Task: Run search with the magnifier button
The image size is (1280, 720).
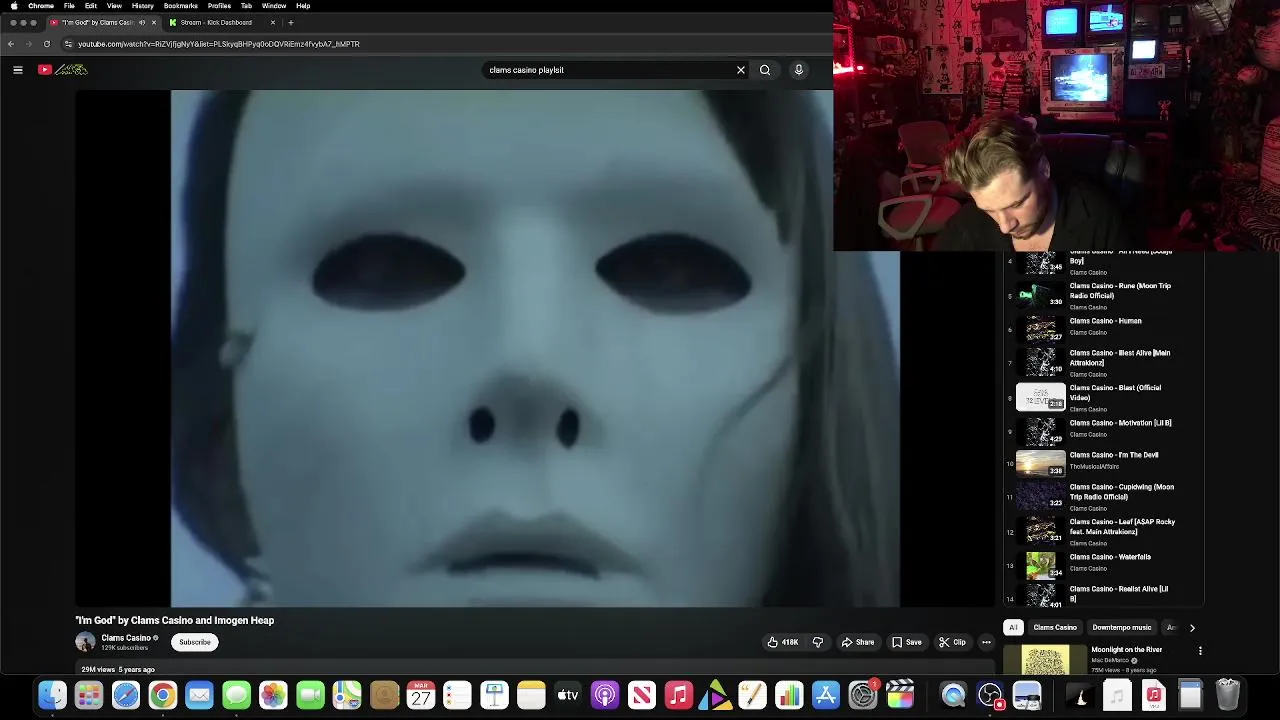Action: [x=765, y=70]
